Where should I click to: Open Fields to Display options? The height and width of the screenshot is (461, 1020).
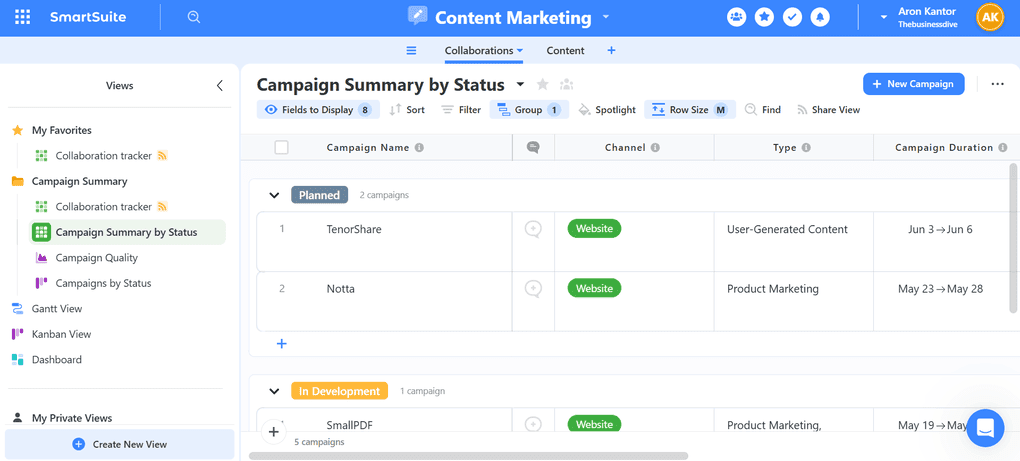tap(318, 110)
